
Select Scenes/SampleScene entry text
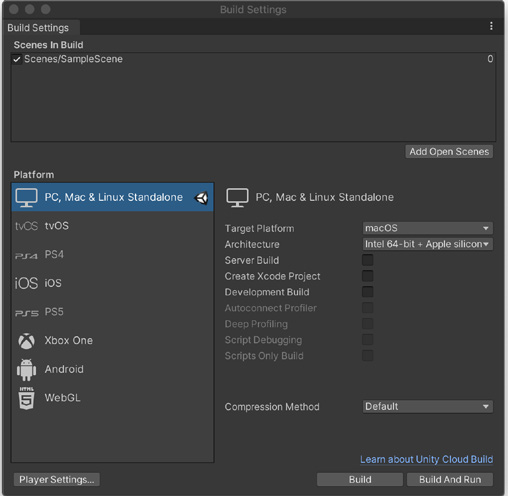73,59
